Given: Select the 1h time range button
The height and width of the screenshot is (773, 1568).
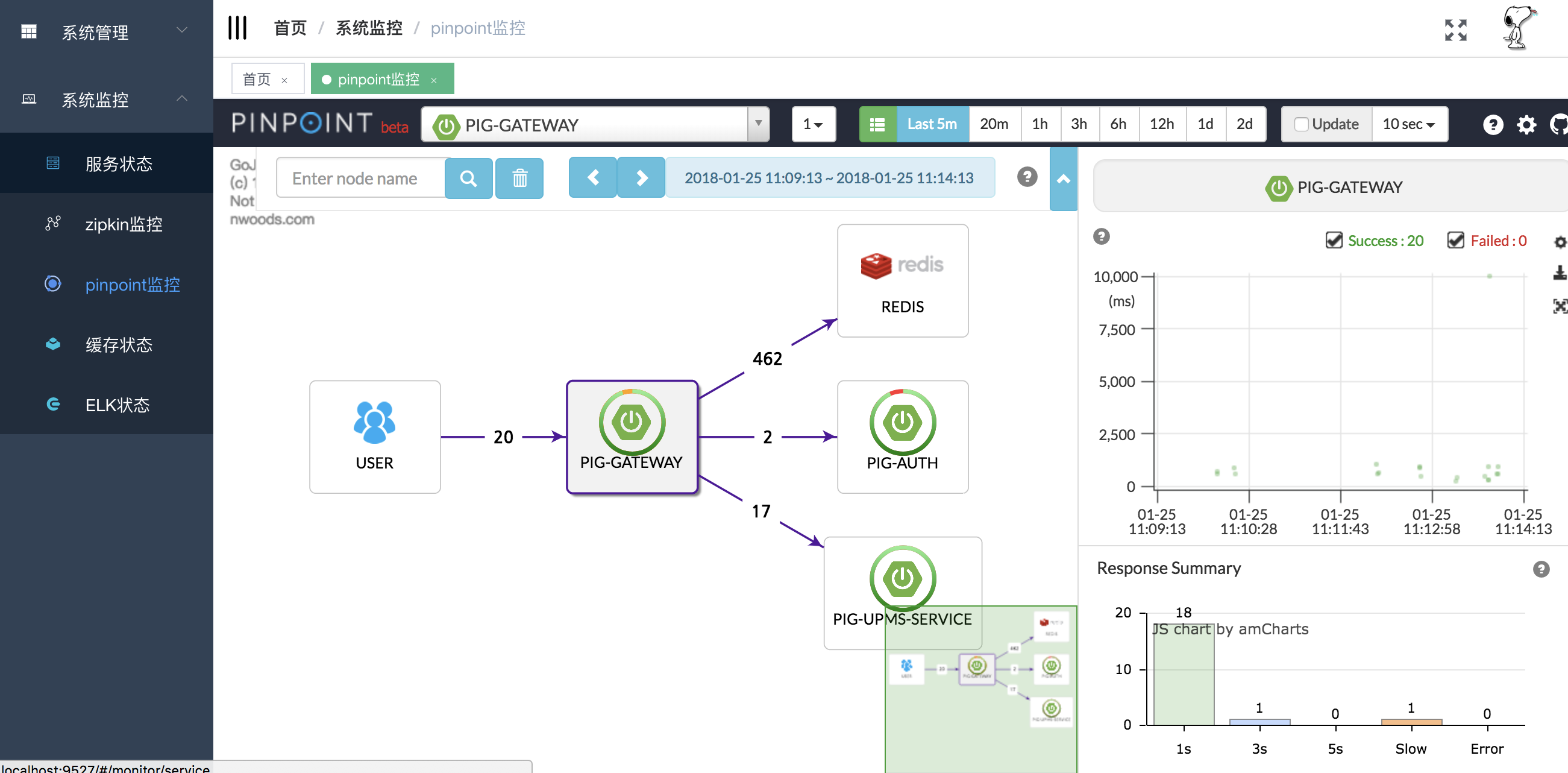Looking at the screenshot, I should (1039, 124).
